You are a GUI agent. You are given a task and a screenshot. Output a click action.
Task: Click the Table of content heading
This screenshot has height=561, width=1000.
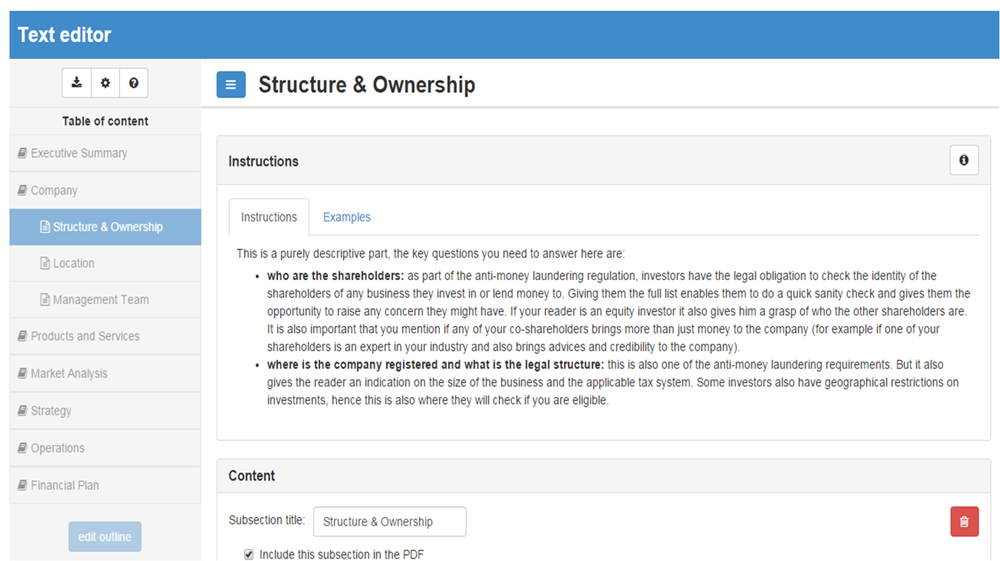point(105,121)
